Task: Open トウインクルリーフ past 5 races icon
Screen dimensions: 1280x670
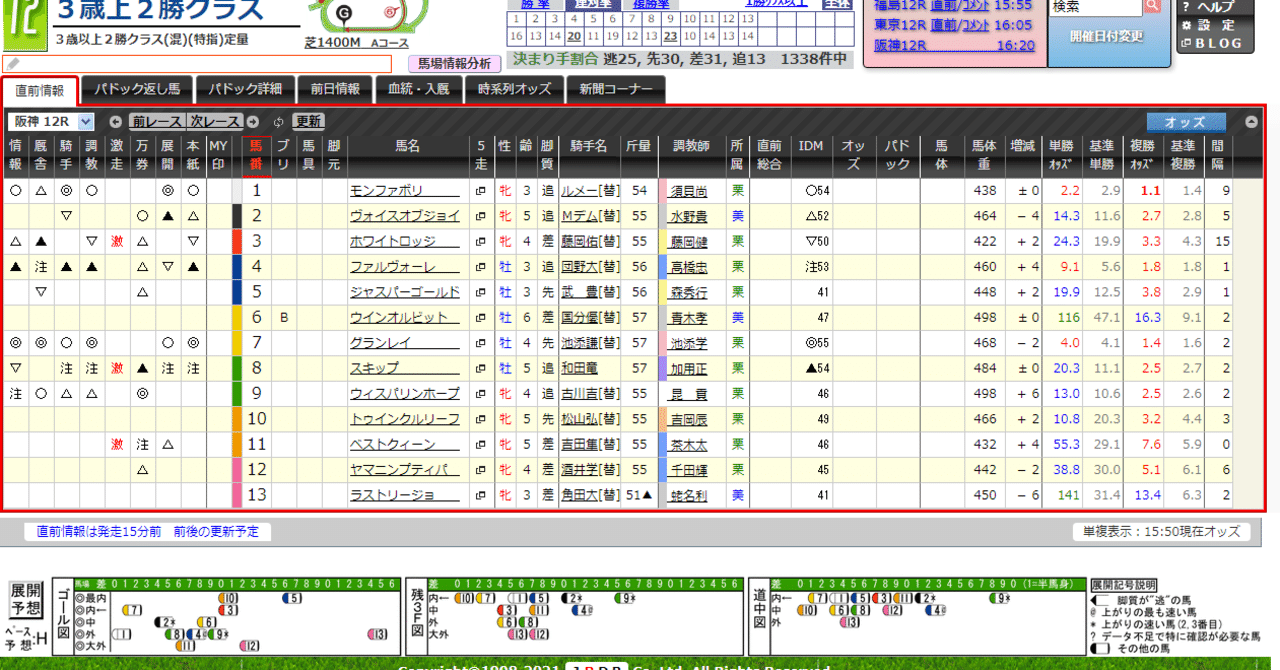Action: tap(481, 419)
